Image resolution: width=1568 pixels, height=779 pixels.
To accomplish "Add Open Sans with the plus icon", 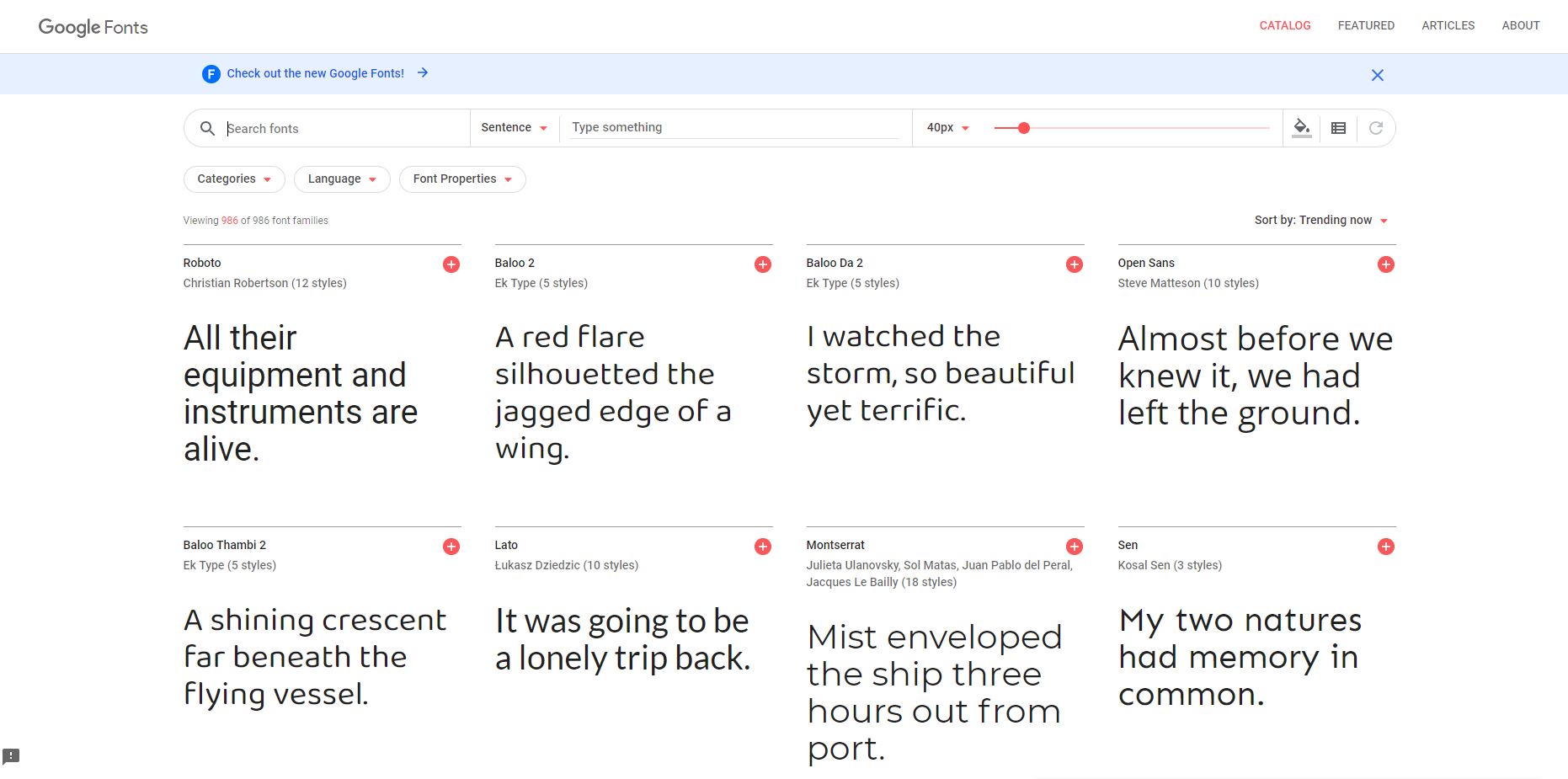I will click(x=1386, y=264).
